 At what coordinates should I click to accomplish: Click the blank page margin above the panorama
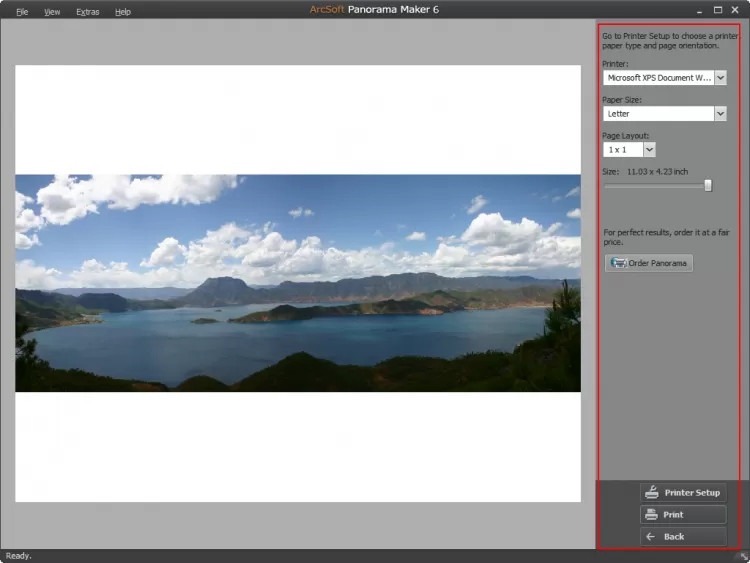[297, 120]
